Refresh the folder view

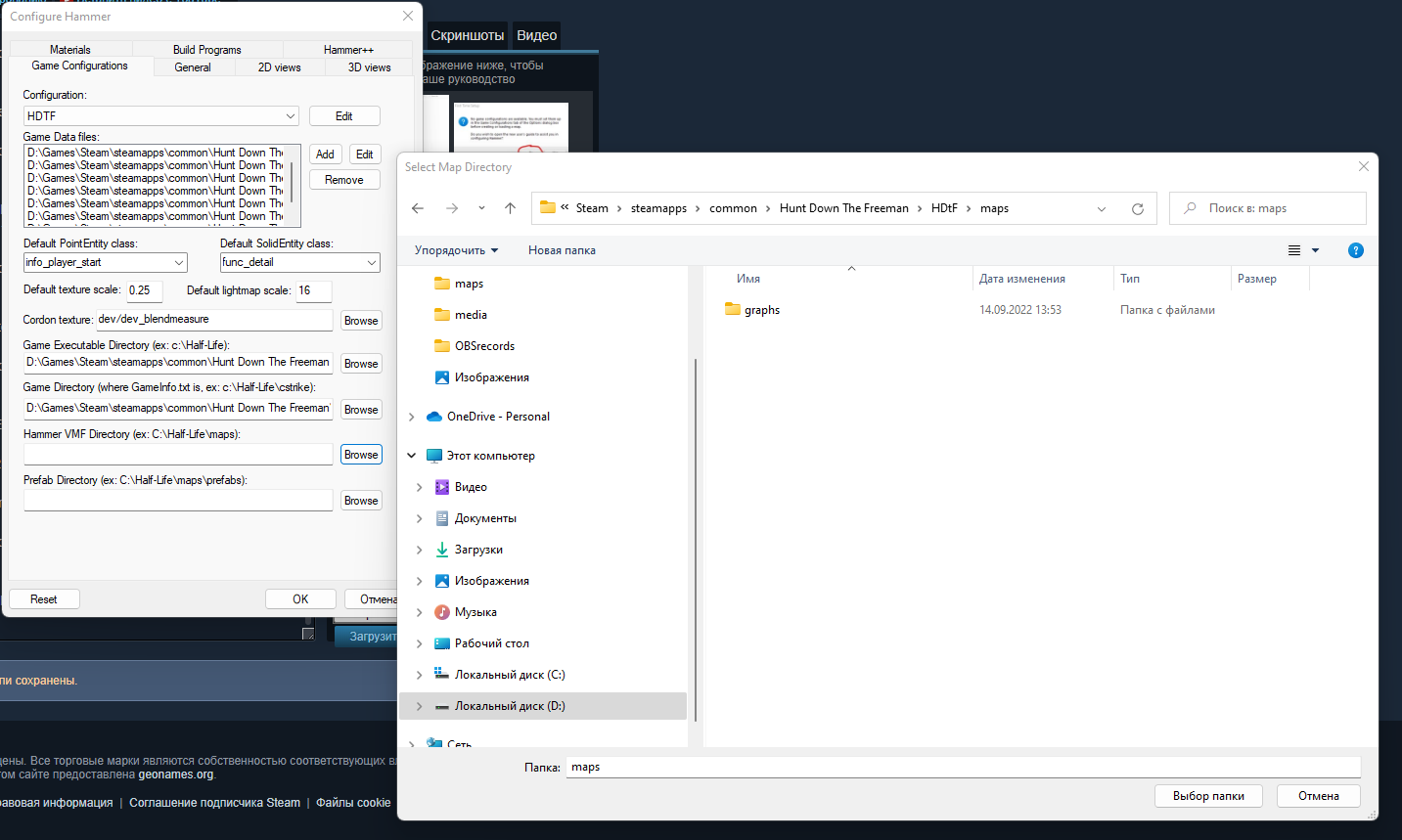1137,208
